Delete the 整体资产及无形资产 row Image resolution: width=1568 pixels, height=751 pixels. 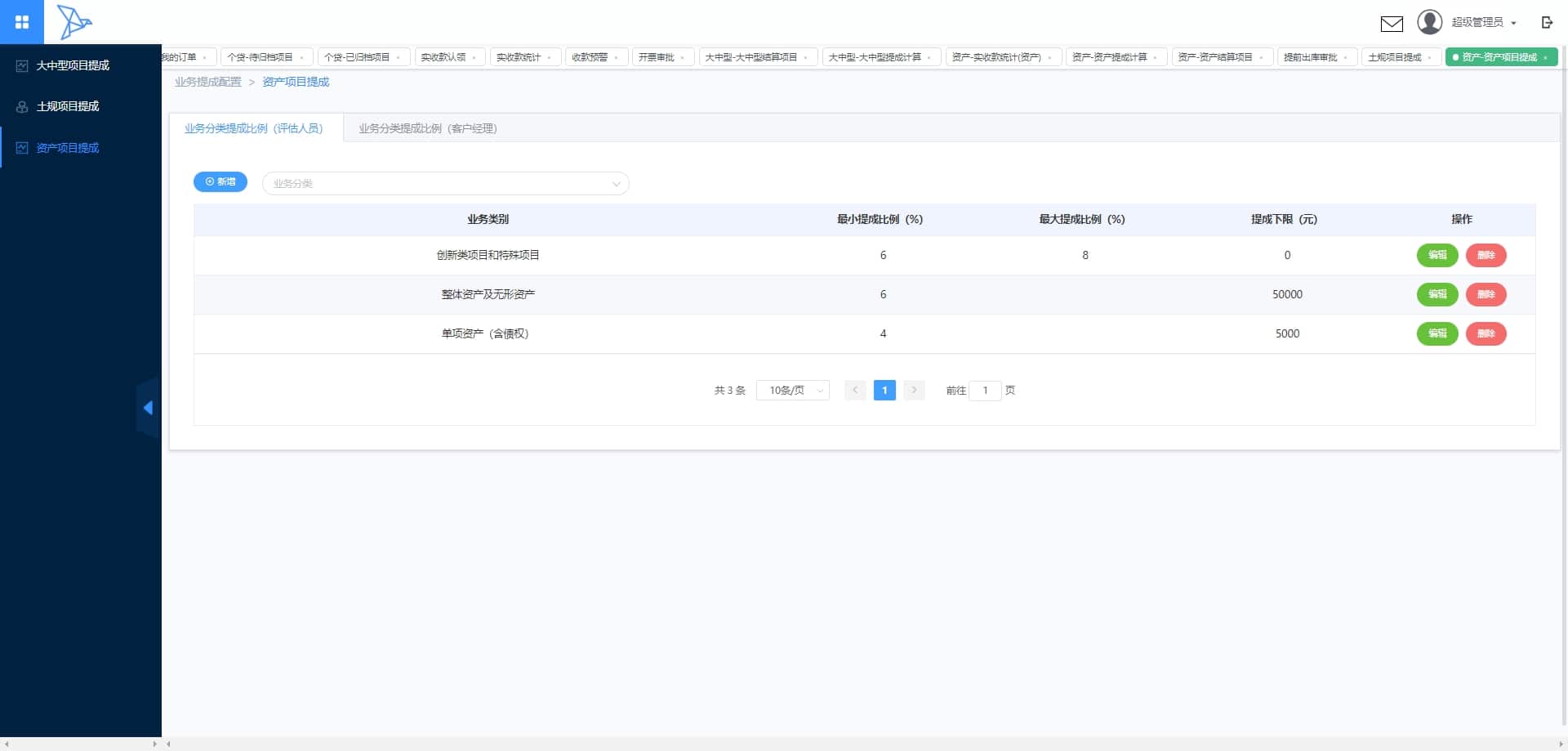(1486, 294)
